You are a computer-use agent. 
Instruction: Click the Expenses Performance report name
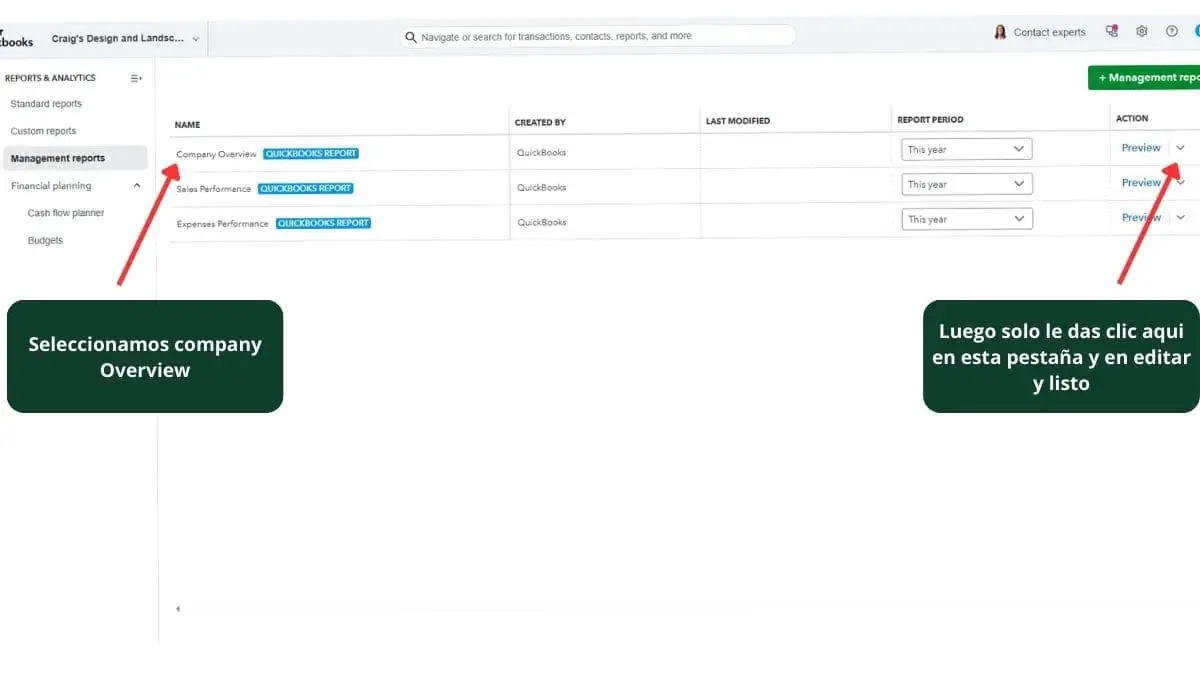tap(222, 224)
